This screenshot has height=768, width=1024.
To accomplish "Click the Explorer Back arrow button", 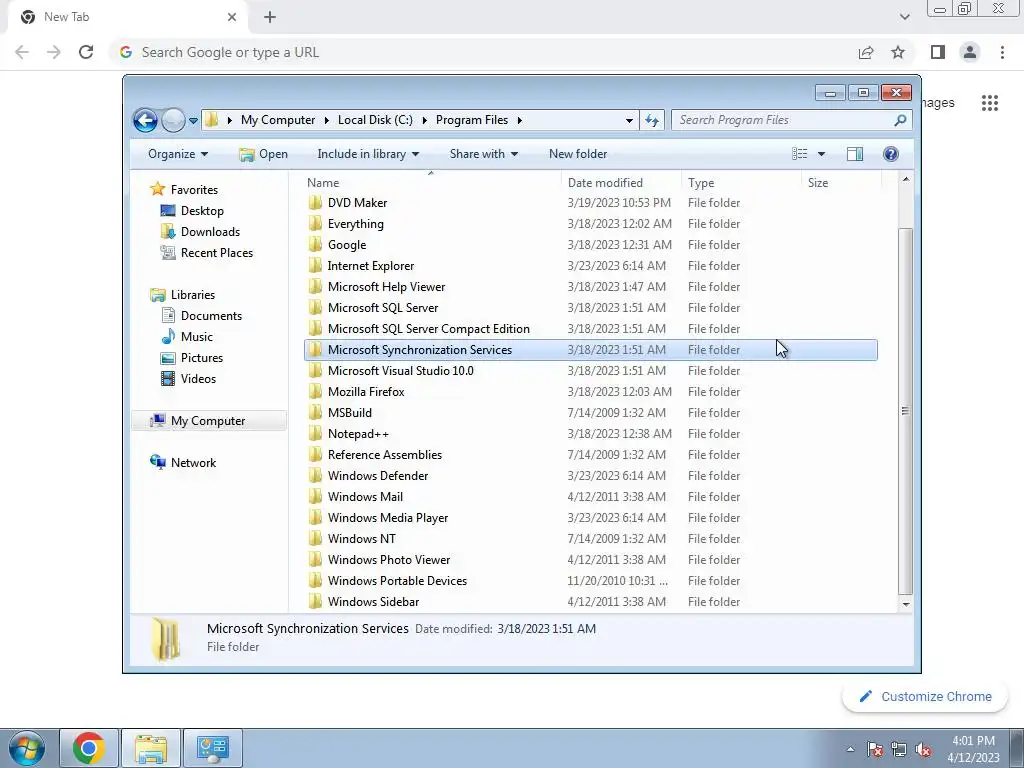I will pos(145,120).
